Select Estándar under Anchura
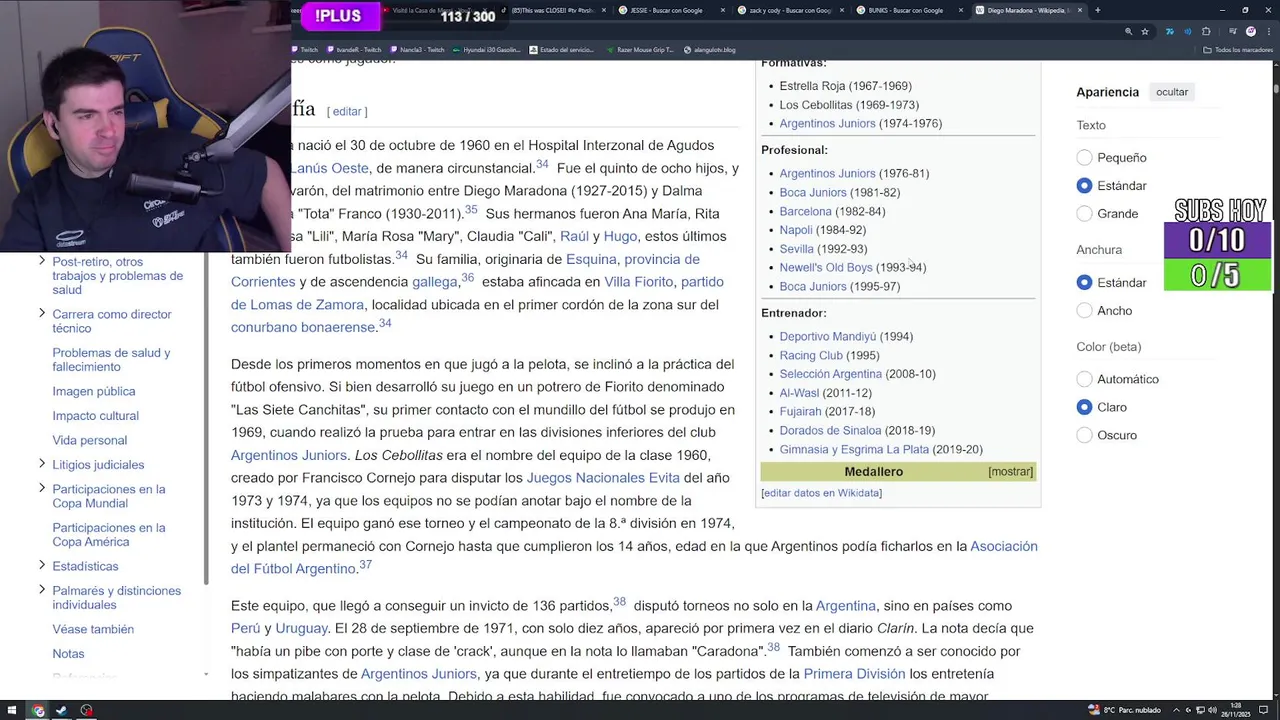The height and width of the screenshot is (720, 1280). 1084,282
